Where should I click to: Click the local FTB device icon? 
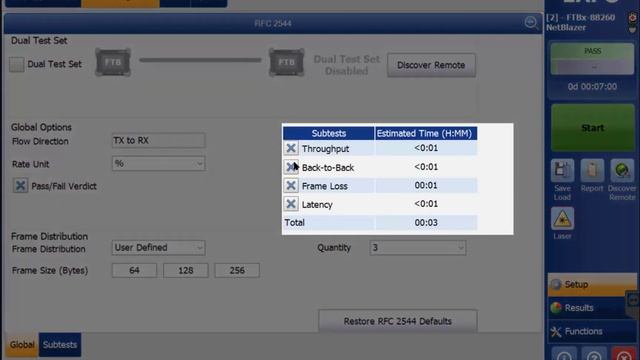click(x=113, y=62)
